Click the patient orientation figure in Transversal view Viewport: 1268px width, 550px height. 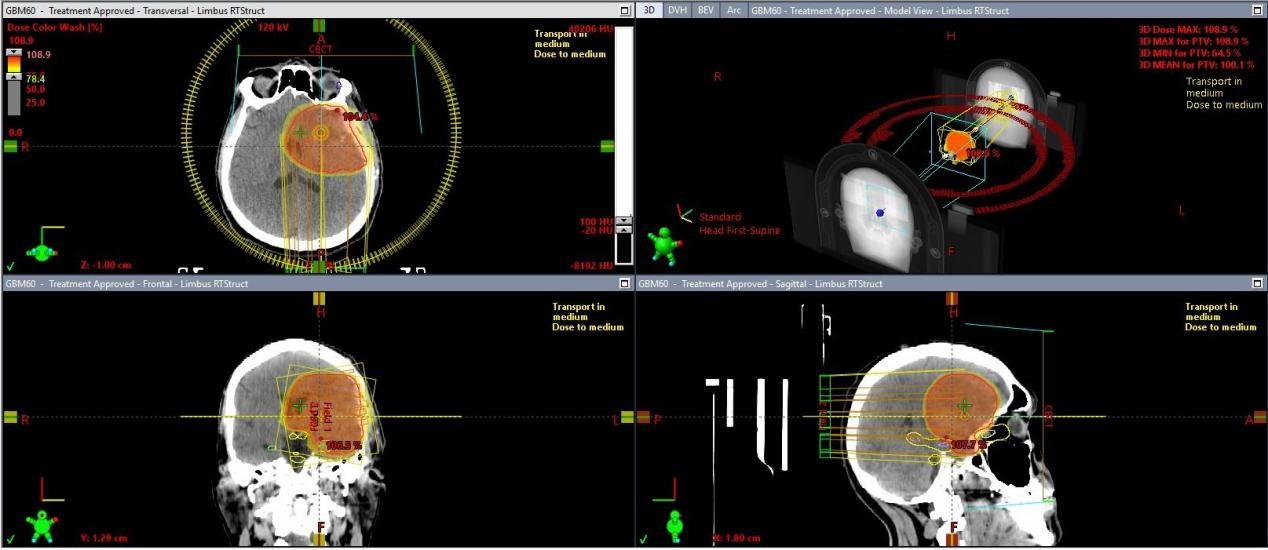coord(41,248)
